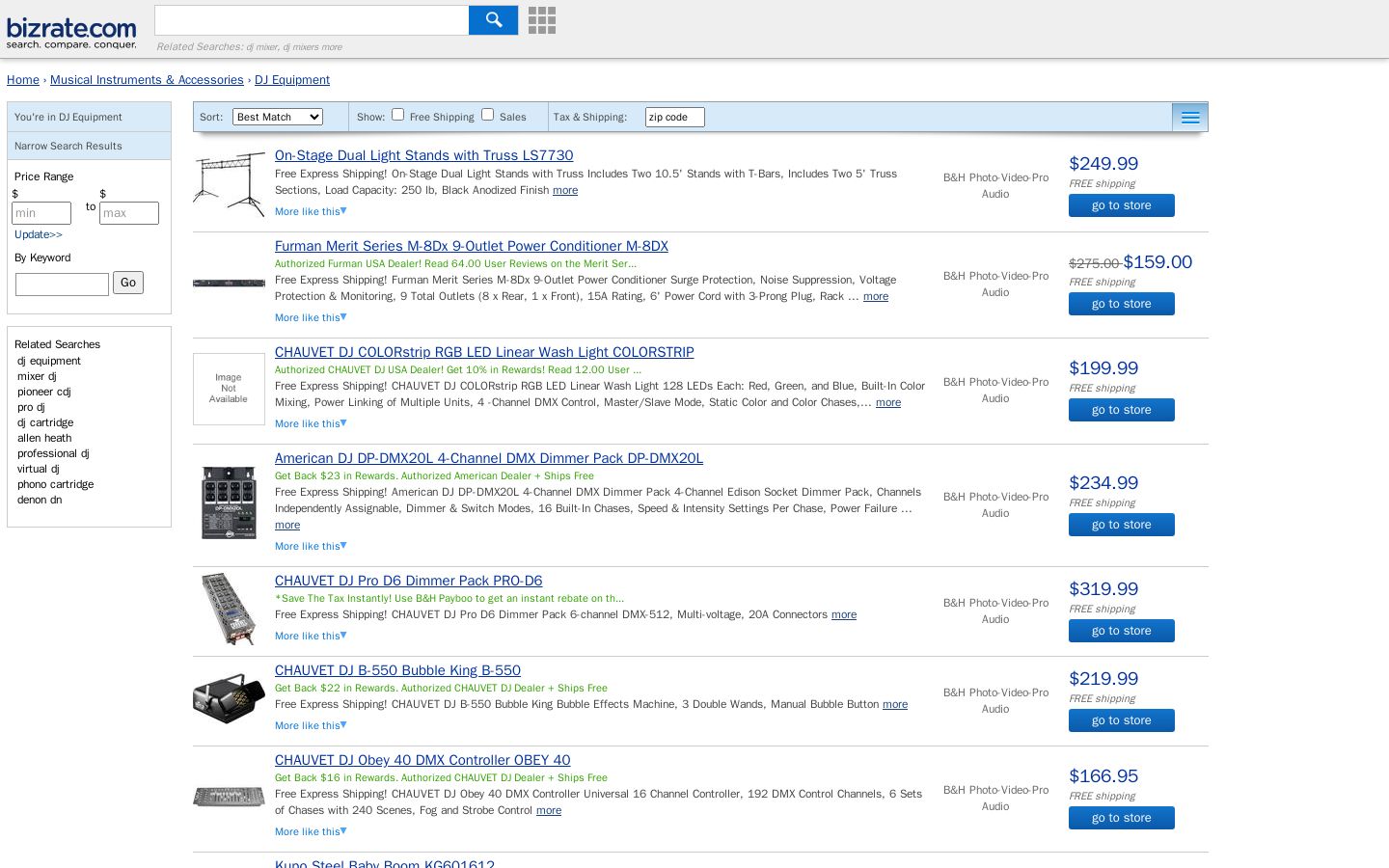Open Furman Merit Series M-8Dx title link

point(472,246)
